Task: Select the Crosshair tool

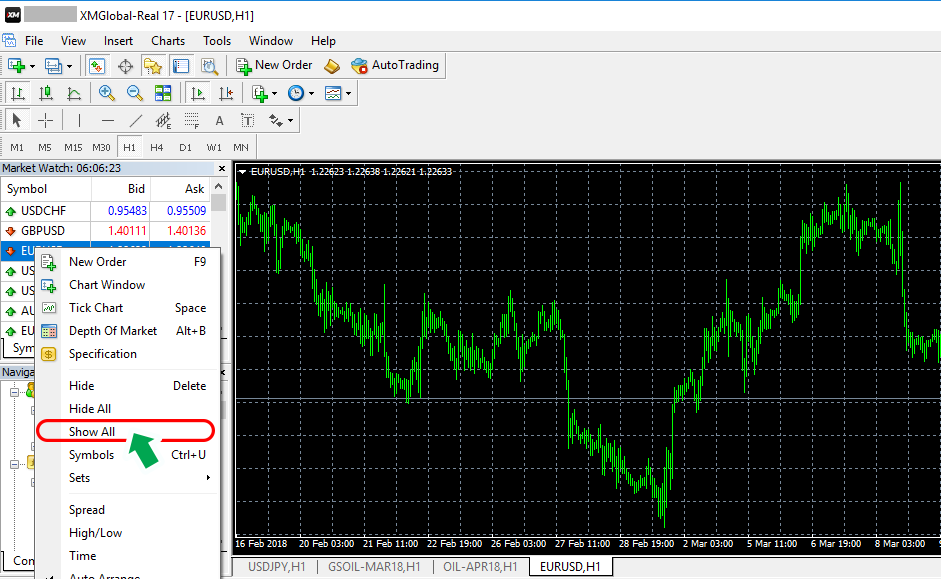Action: [x=46, y=121]
